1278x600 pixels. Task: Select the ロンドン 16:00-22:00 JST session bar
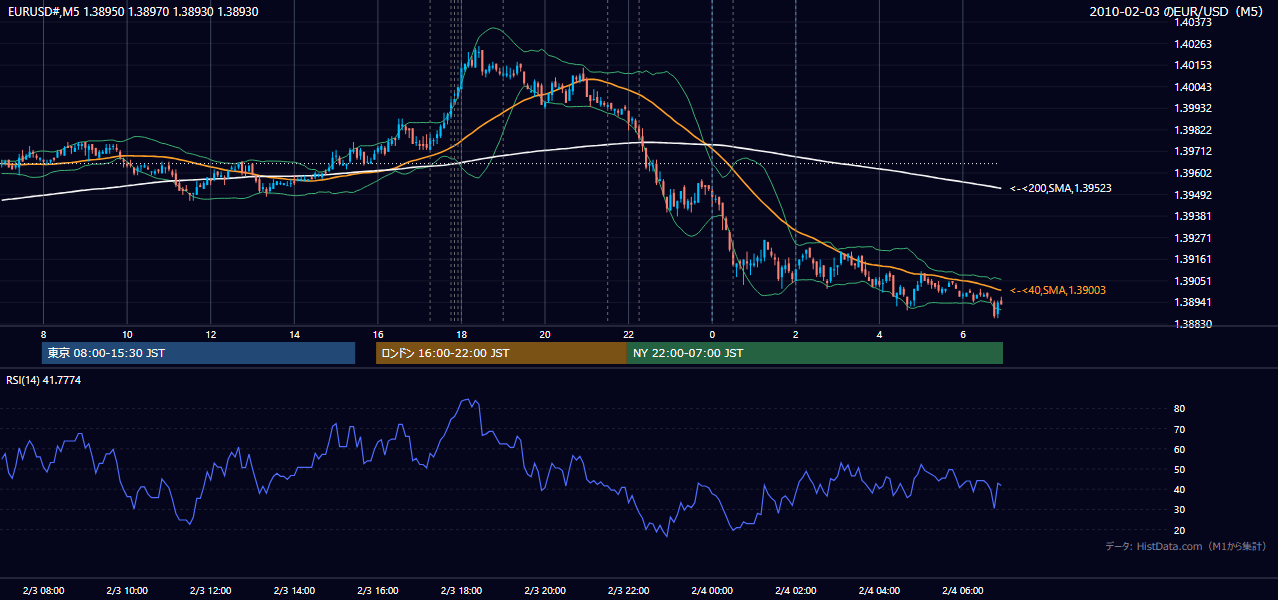tap(501, 353)
